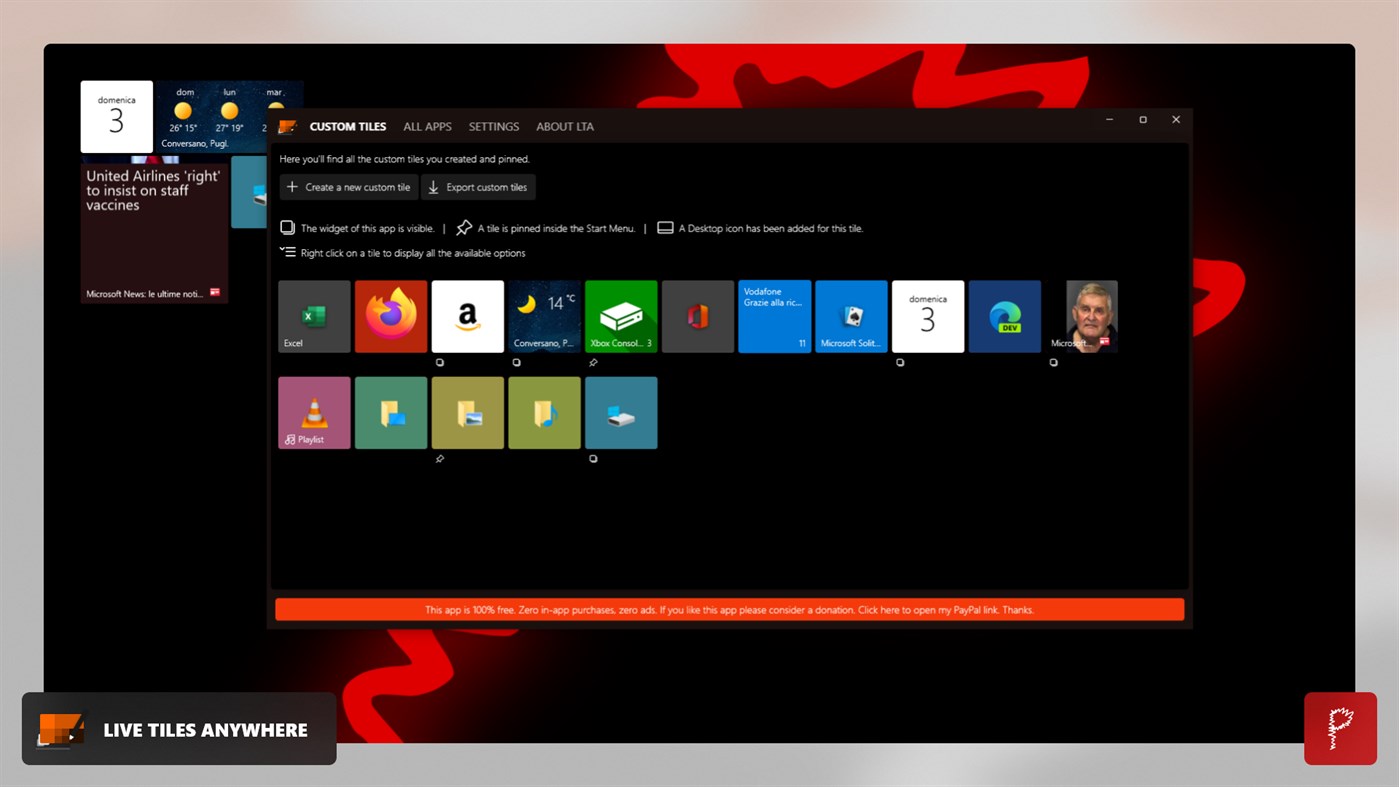Launch the Firefox tile

[390, 315]
